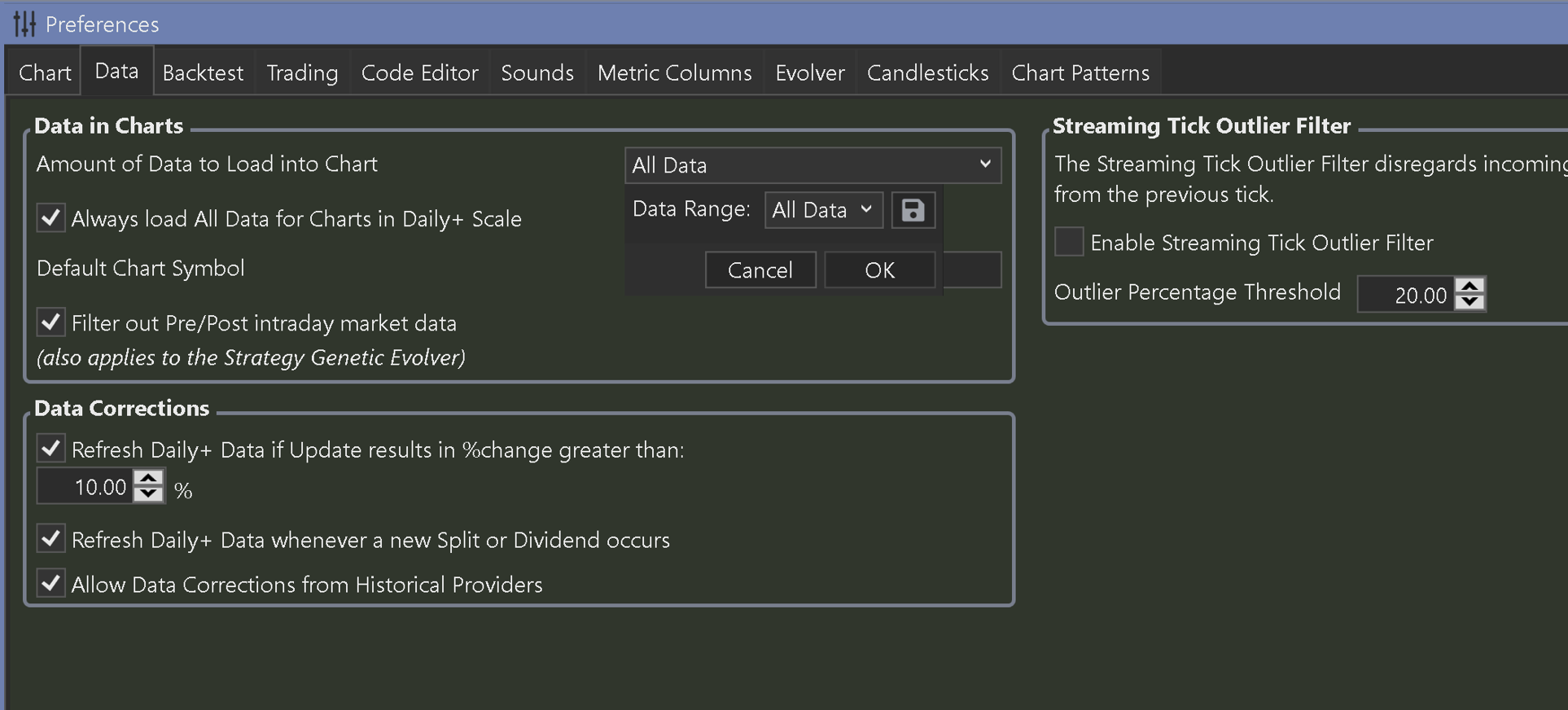Go to the Chart Patterns tab
This screenshot has height=710, width=1568.
click(x=1080, y=73)
